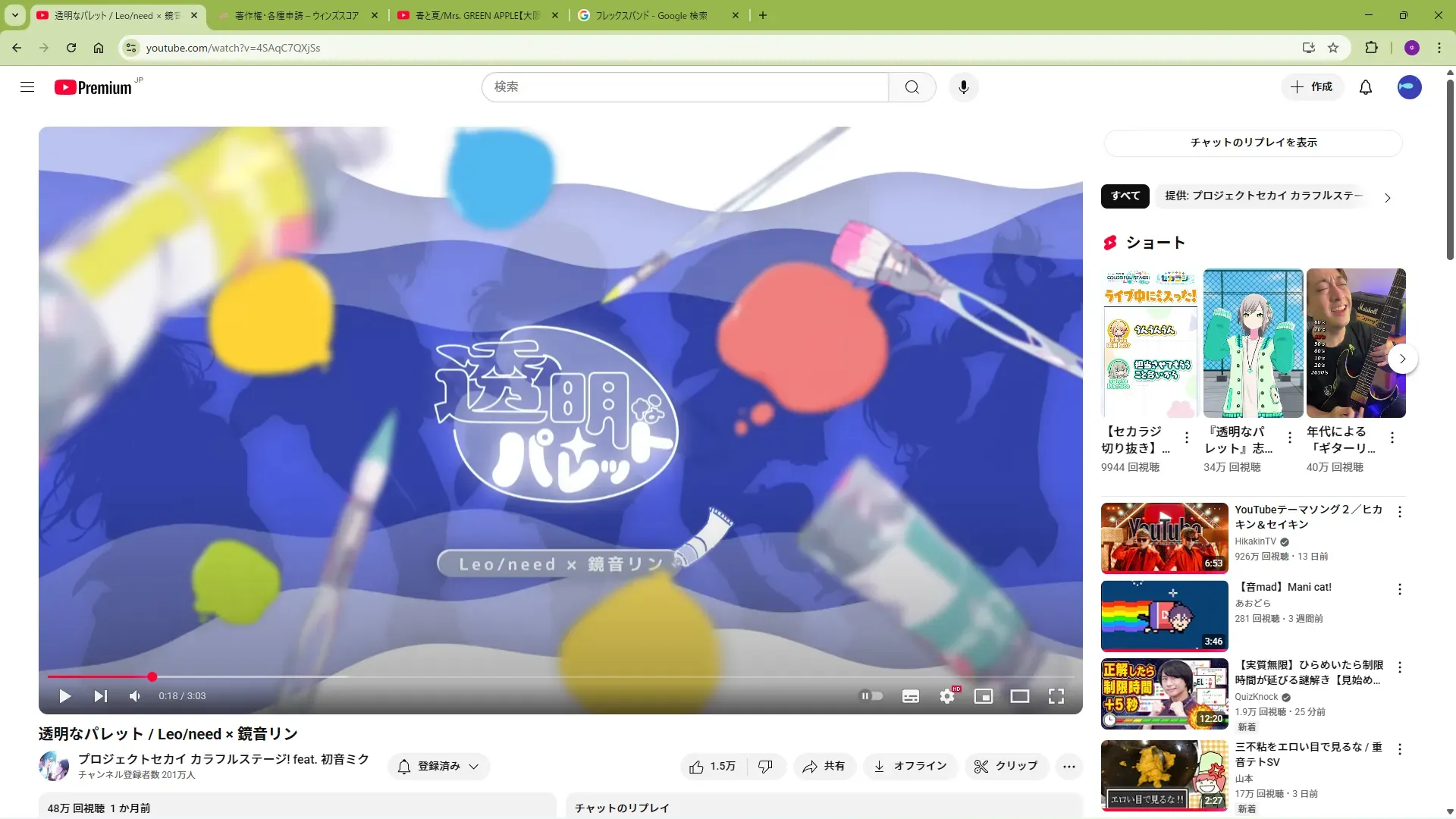Toggle theater mode view
The width and height of the screenshot is (1456, 819).
(x=1020, y=696)
